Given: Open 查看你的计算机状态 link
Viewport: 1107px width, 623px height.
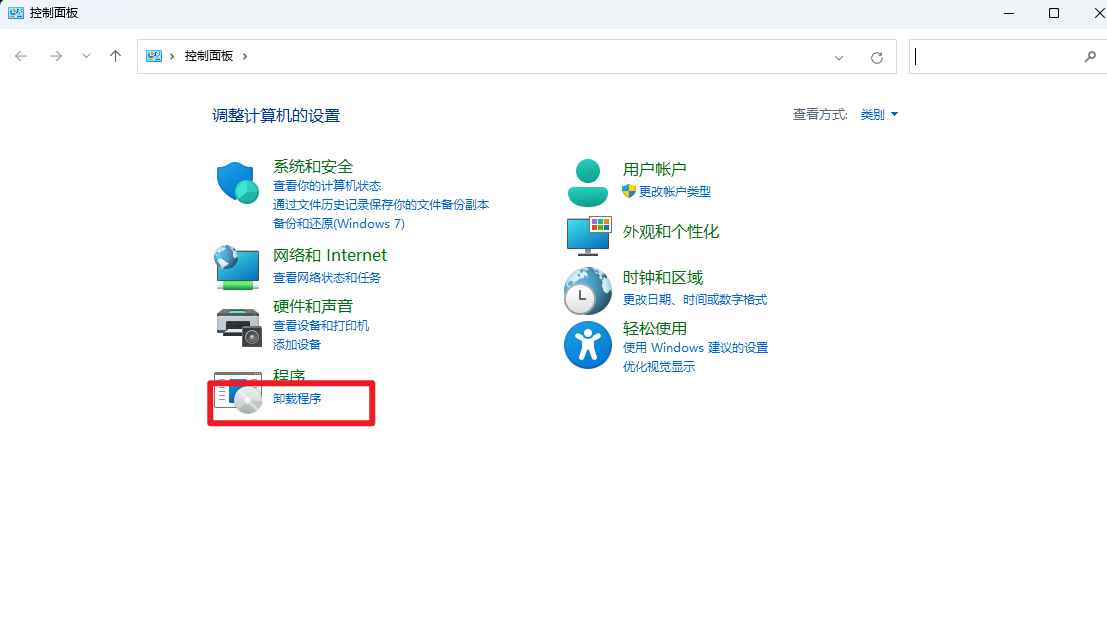Looking at the screenshot, I should 327,186.
